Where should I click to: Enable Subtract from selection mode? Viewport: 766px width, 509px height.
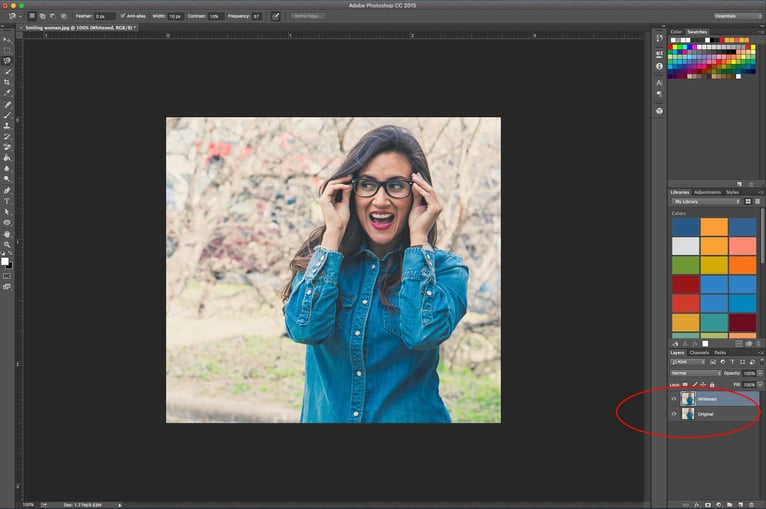click(x=53, y=16)
